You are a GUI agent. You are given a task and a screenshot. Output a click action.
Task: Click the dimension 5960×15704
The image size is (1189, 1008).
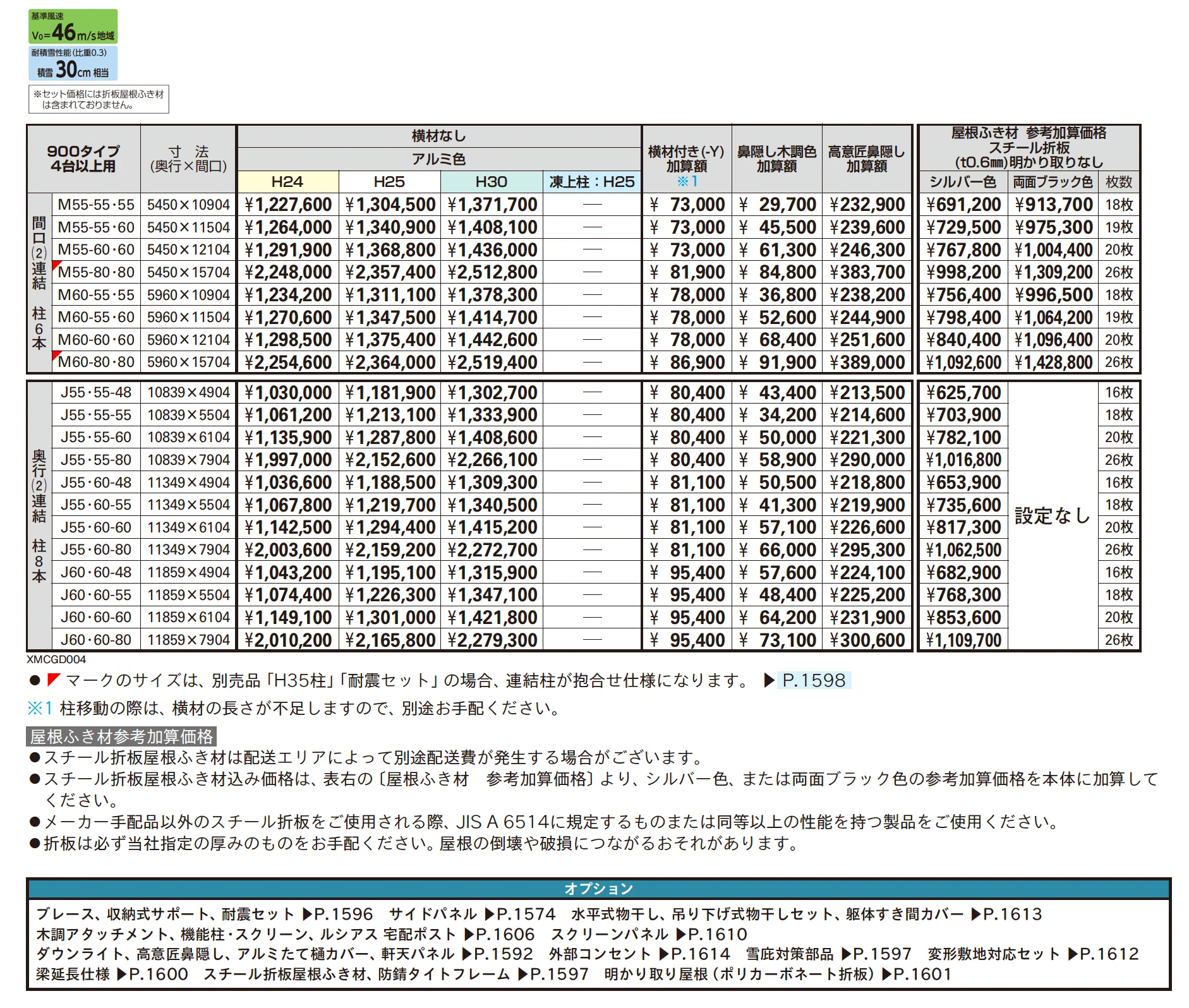pos(188,363)
